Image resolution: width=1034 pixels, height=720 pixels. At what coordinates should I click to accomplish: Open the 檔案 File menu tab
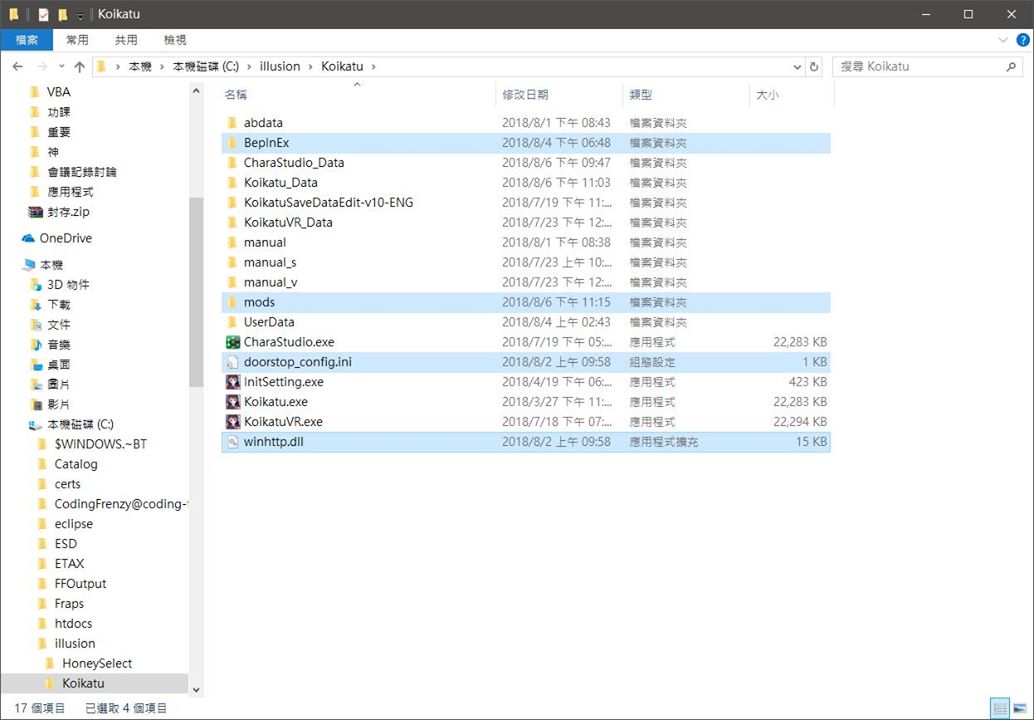click(27, 40)
